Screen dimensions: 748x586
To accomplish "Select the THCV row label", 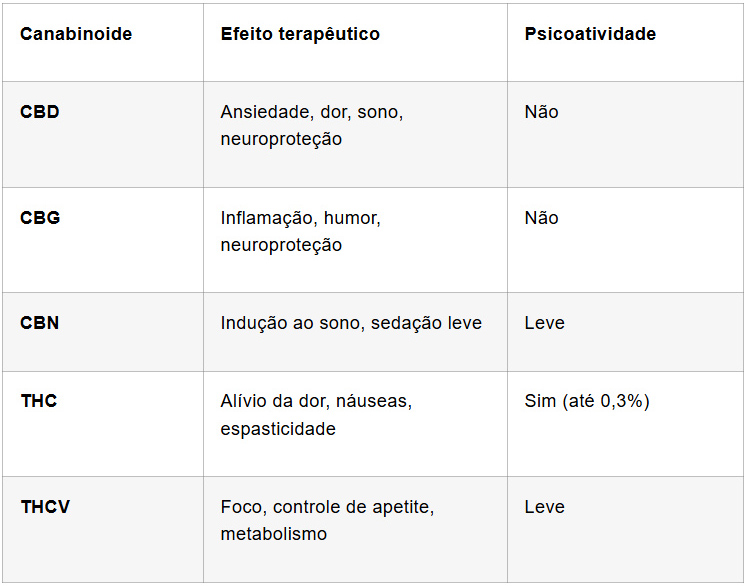I will coord(45,507).
